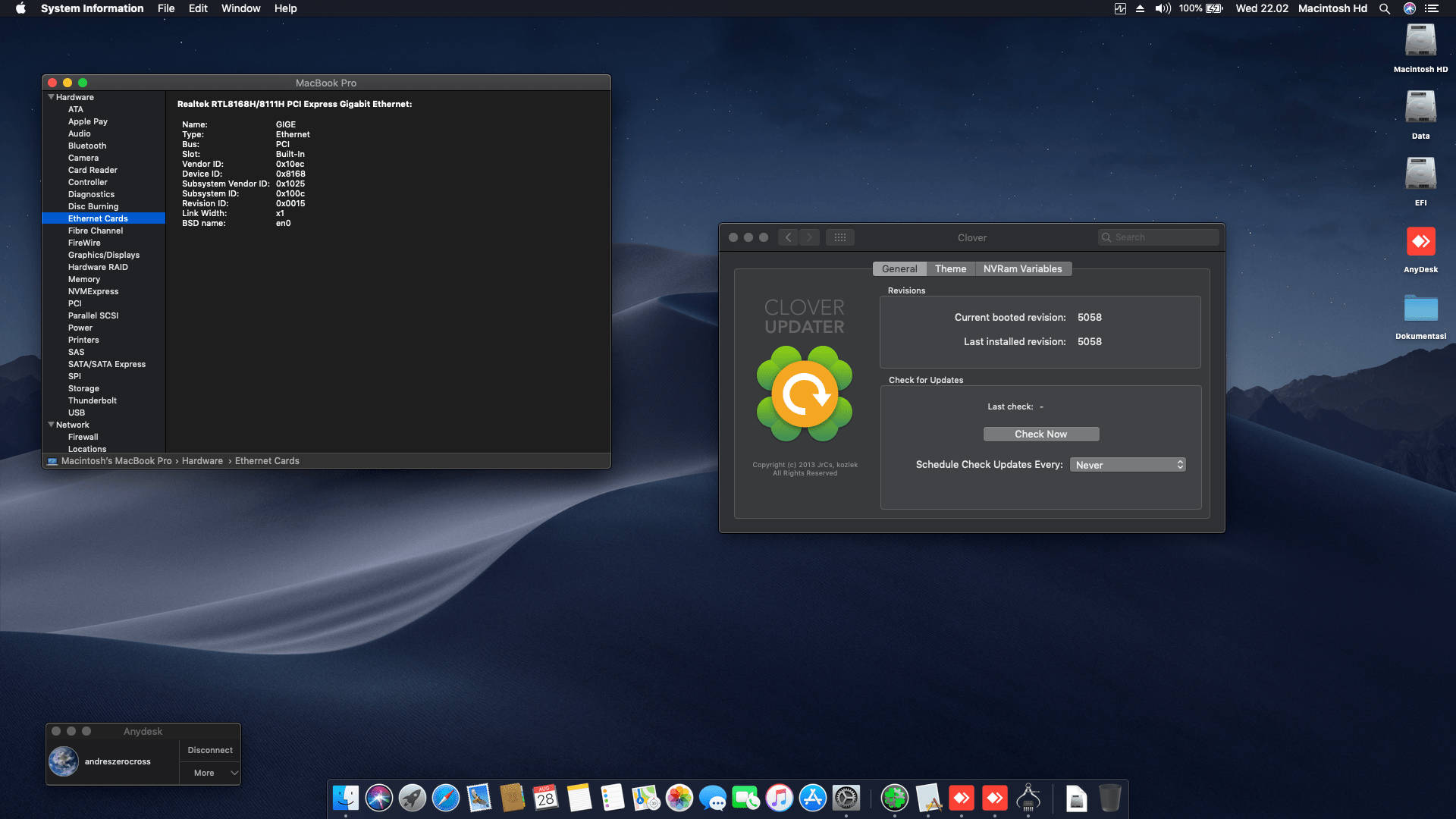Viewport: 1456px width, 819px height.
Task: Select Thunderbolt in the sidebar
Action: tap(93, 400)
